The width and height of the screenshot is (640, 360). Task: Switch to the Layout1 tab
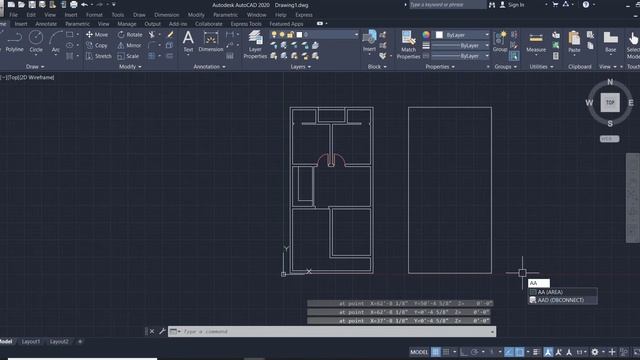31,341
